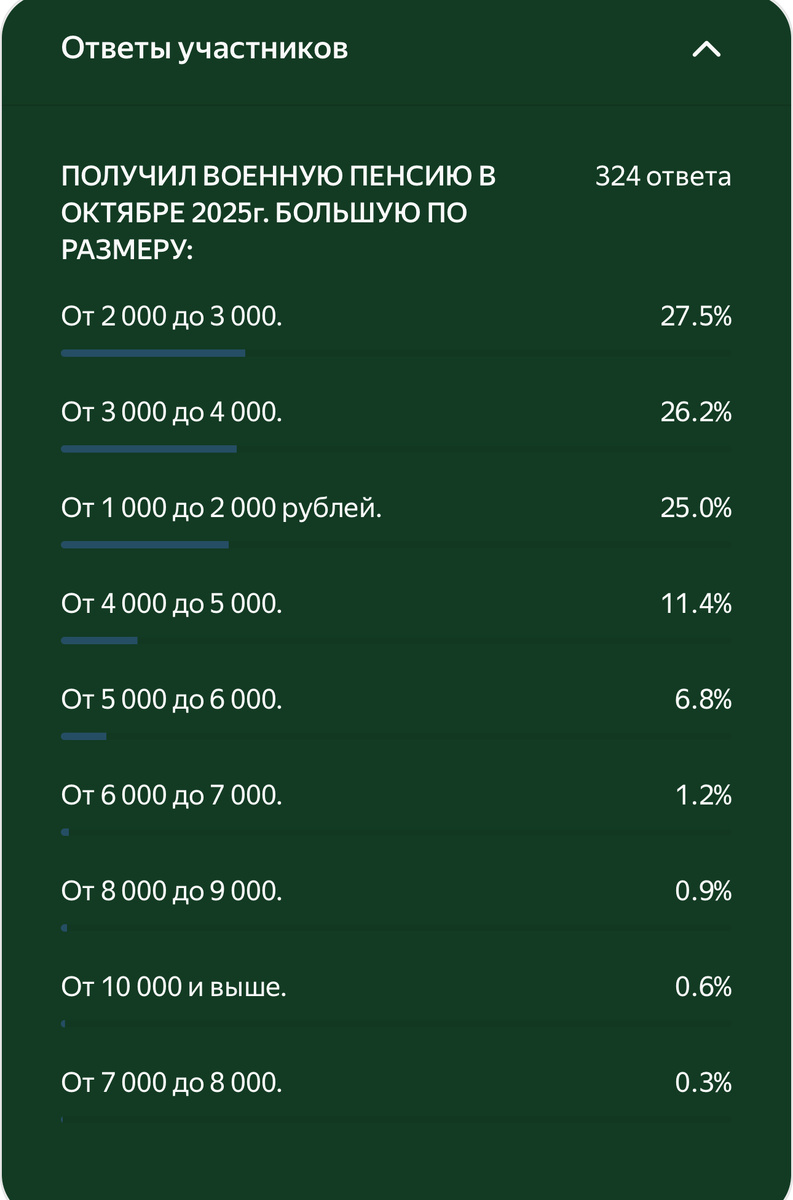Click the 27.5% percentage value
The image size is (793, 1200).
696,317
